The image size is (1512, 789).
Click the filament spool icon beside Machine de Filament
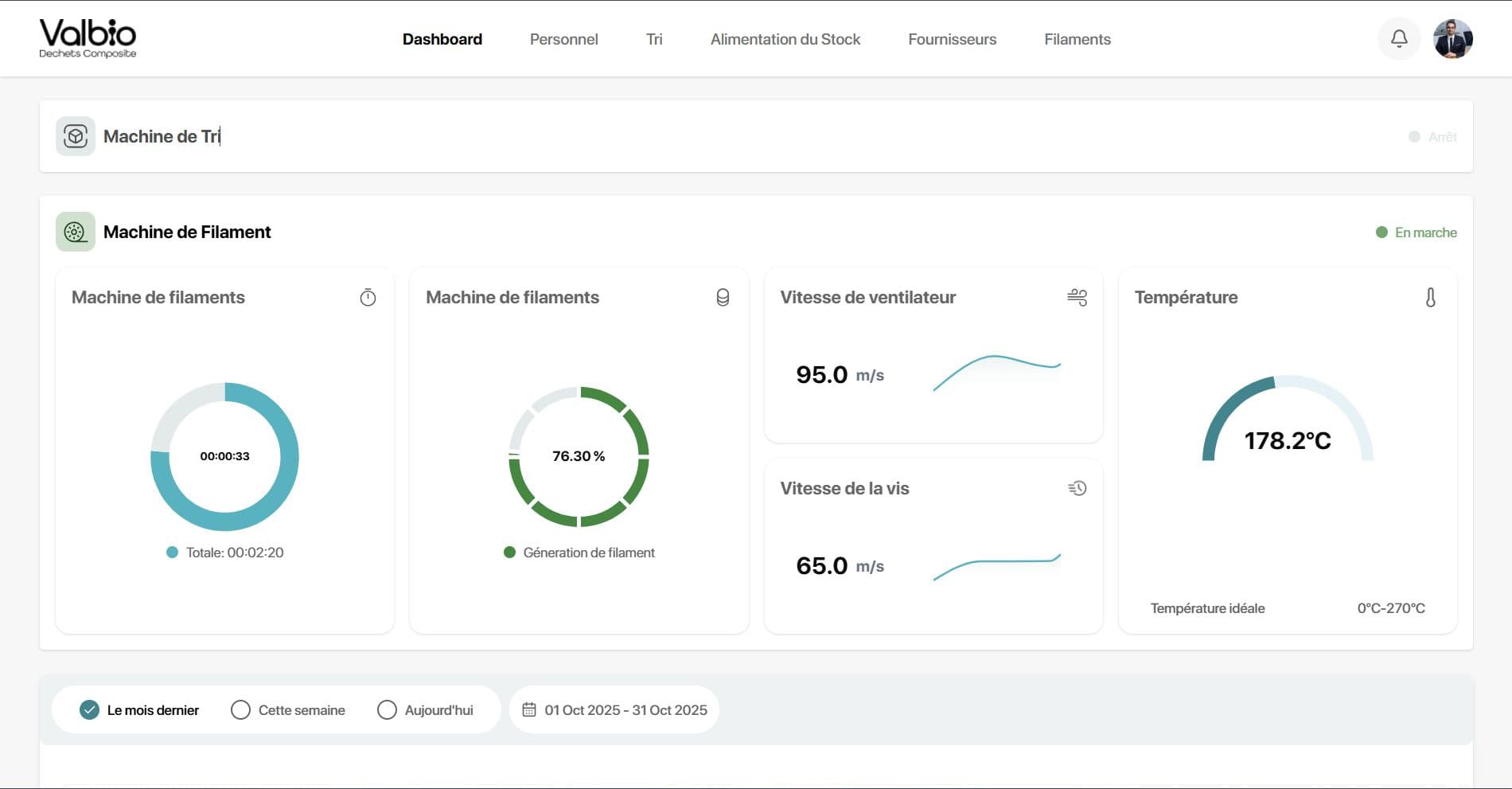pos(75,232)
